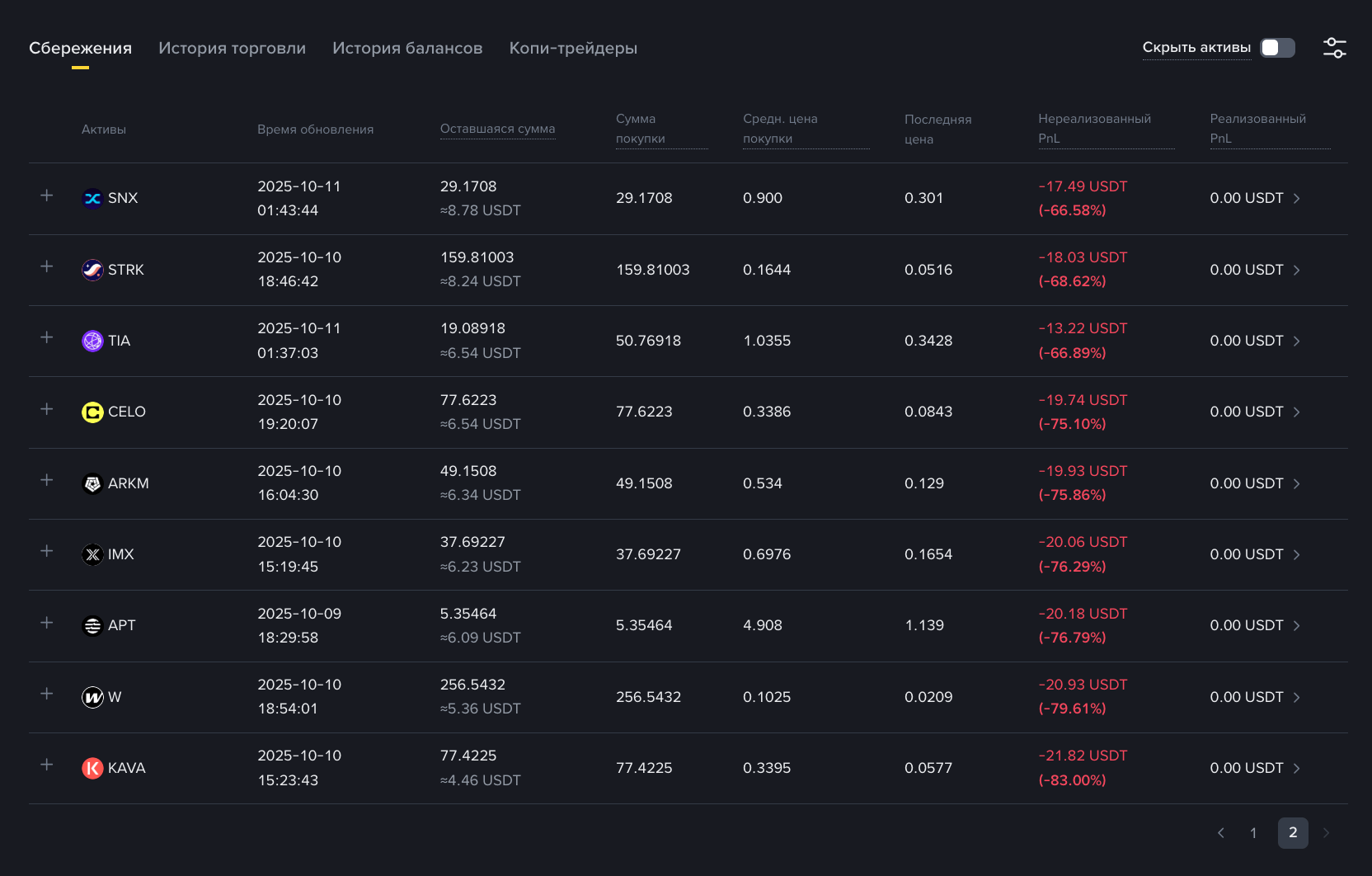Expand the IMX row details
Image resolution: width=1372 pixels, height=876 pixels.
pyautogui.click(x=47, y=551)
